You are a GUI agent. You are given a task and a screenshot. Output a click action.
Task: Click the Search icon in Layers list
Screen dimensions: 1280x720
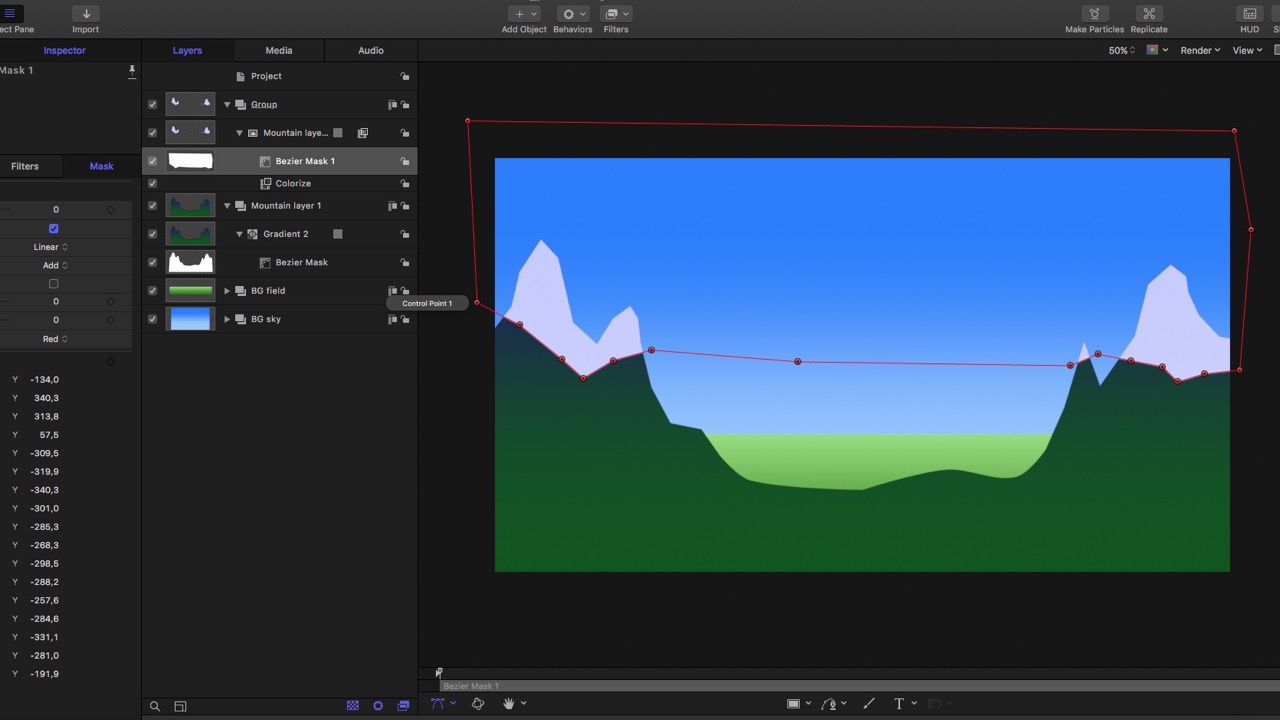coord(155,706)
